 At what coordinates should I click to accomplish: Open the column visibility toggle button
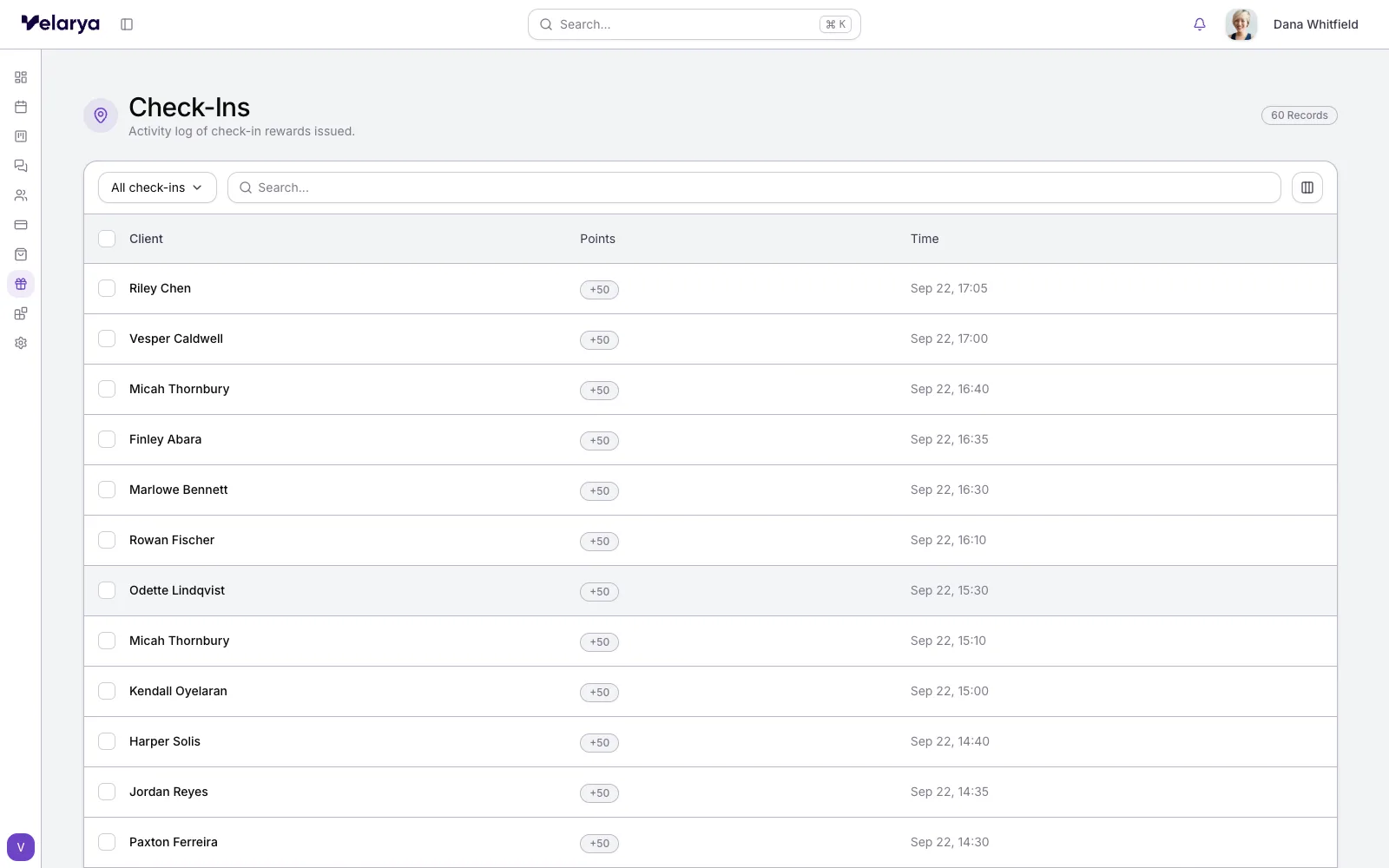(x=1307, y=187)
